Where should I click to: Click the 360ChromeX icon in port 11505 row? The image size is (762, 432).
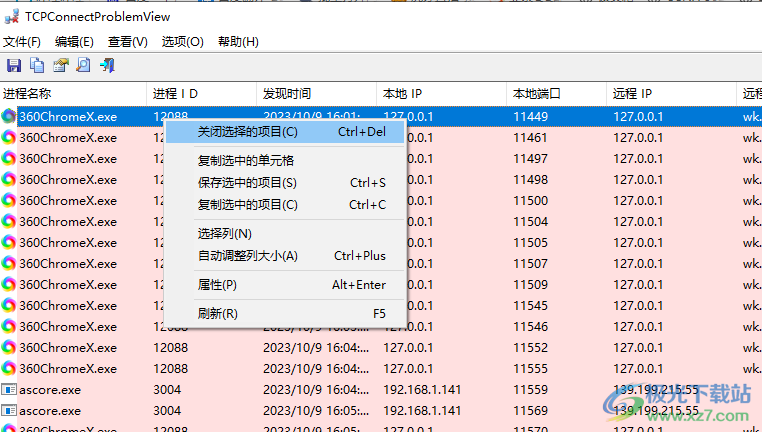coord(8,242)
